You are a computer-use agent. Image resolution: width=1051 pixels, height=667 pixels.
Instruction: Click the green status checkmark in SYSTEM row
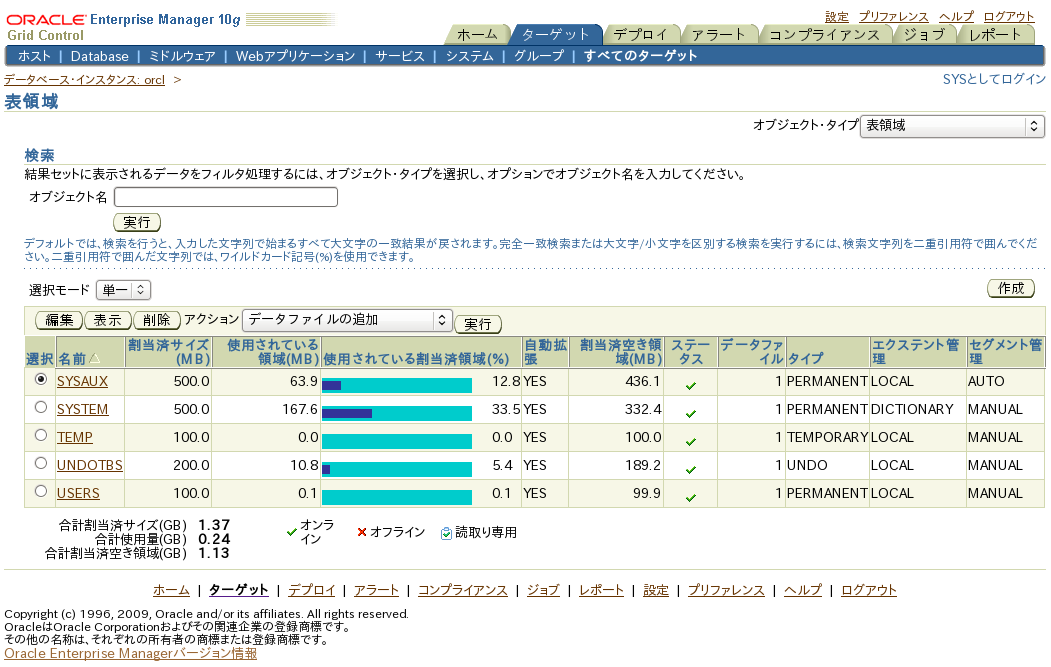coord(690,414)
